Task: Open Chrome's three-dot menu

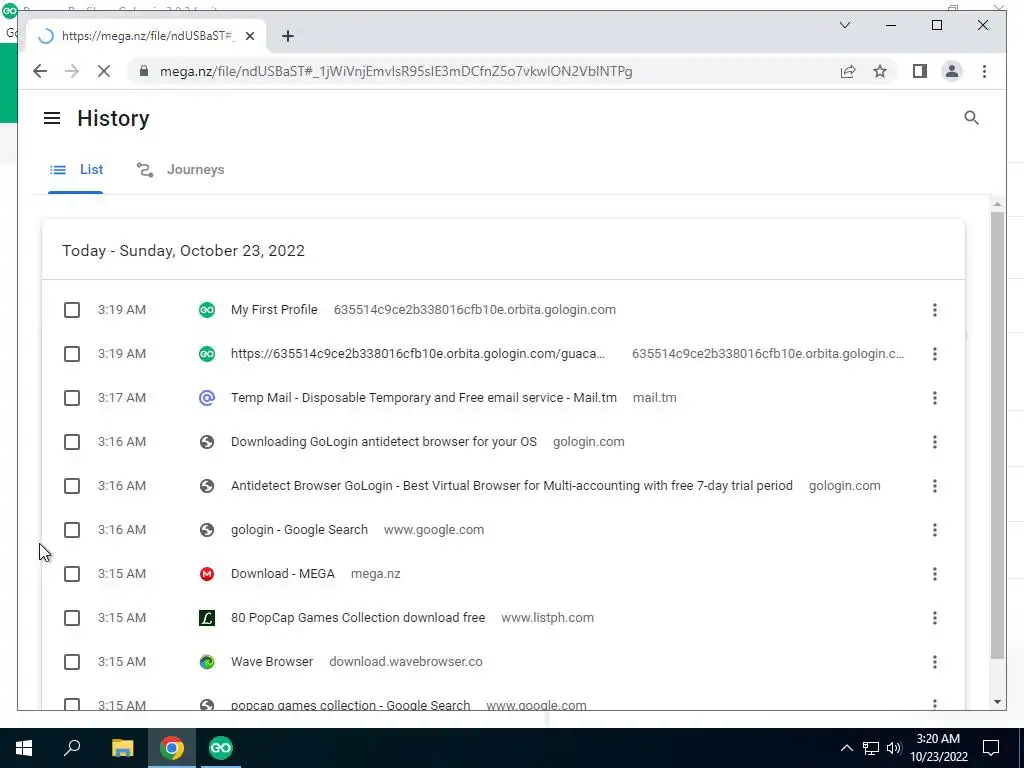Action: [984, 71]
